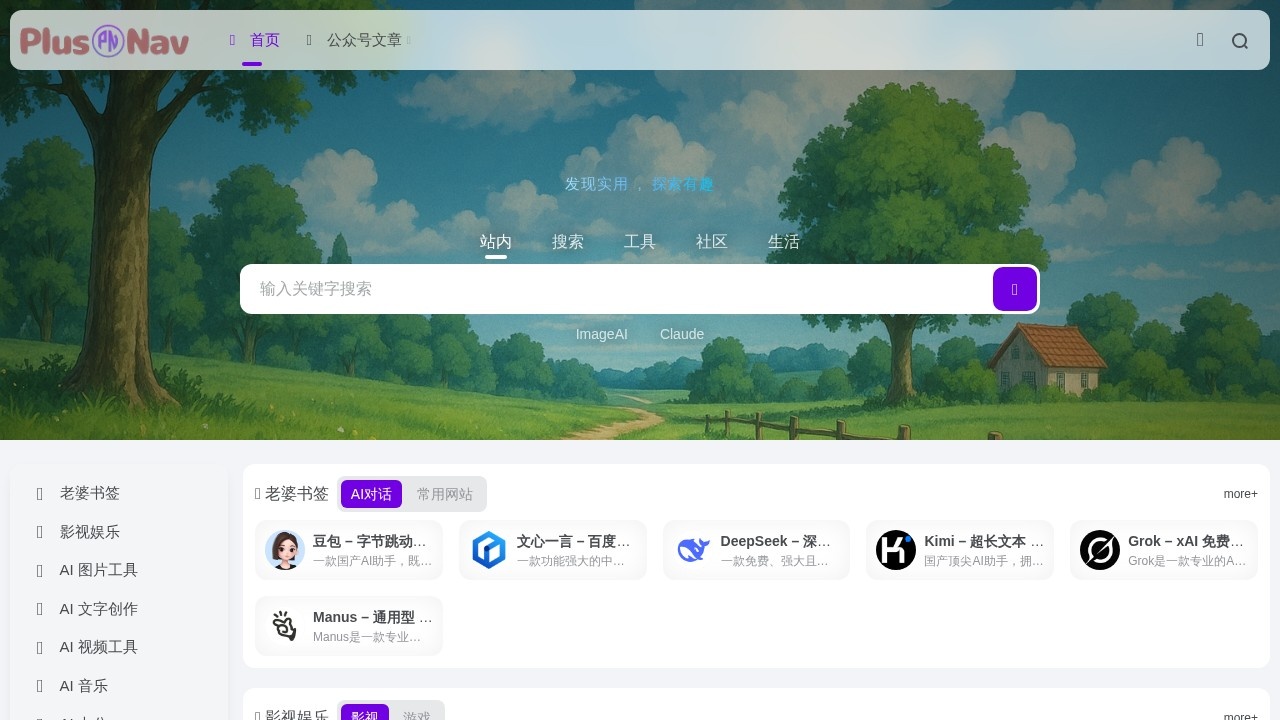Click the PlusNav logo
Image resolution: width=1280 pixels, height=720 pixels.
coord(105,41)
